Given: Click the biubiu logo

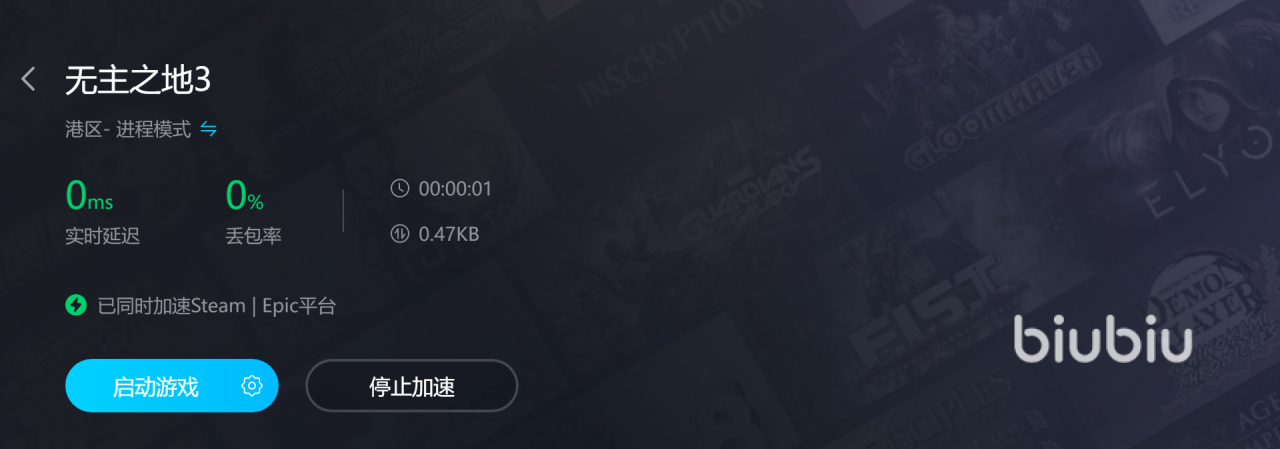Looking at the screenshot, I should click(1102, 337).
